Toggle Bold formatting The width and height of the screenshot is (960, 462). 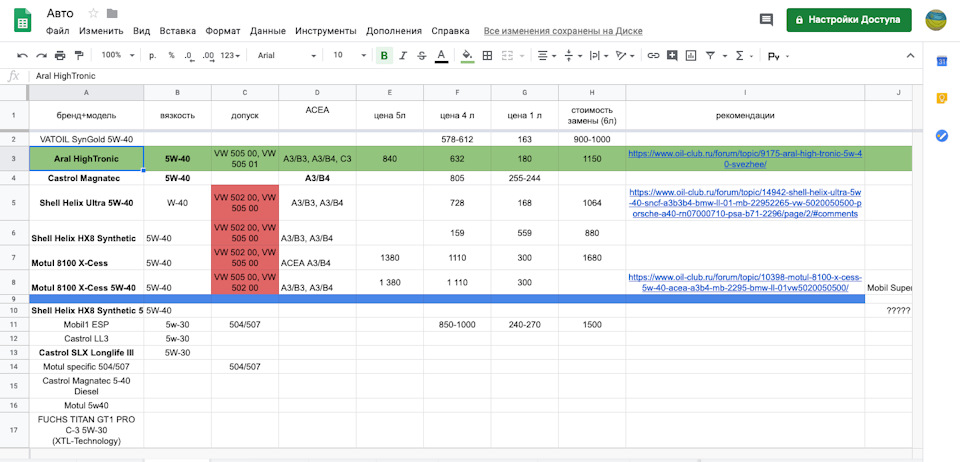click(x=384, y=56)
